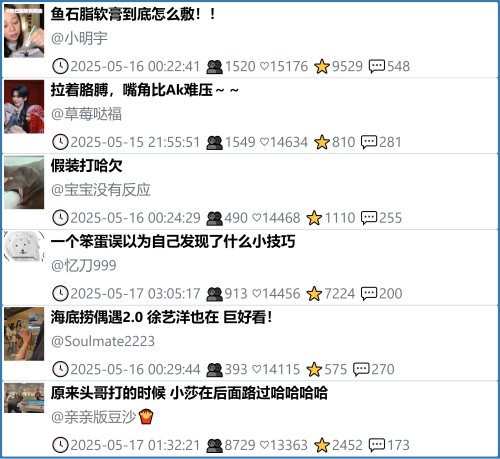Open the 海底捞偶遇2.0 video thumbnail

(24, 334)
